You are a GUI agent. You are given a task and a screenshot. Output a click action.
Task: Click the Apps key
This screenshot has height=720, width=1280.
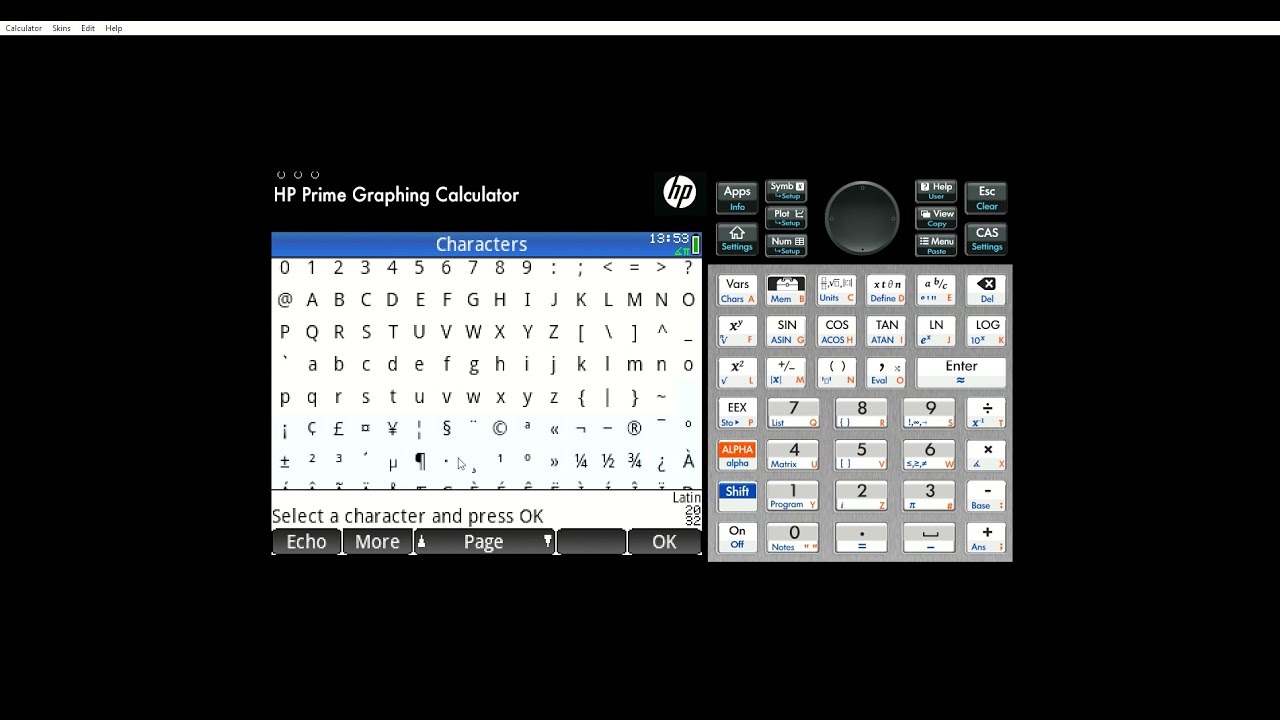(x=737, y=197)
